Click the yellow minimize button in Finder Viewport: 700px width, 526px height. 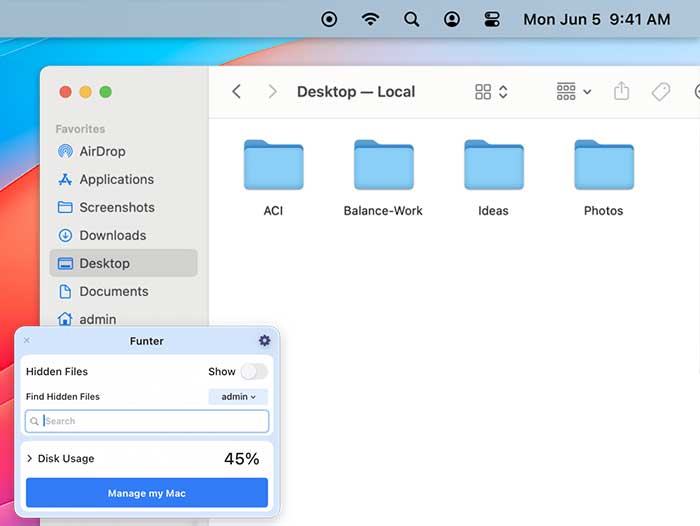85,92
